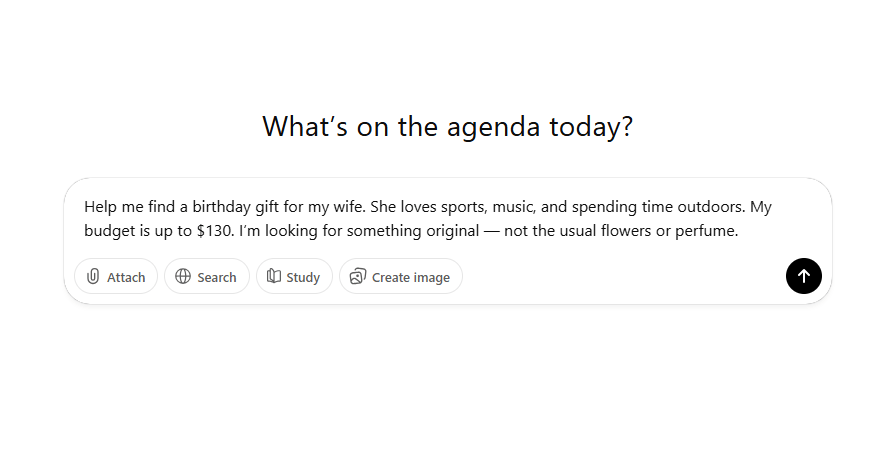Image resolution: width=896 pixels, height=474 pixels.
Task: Click the paperclip Attach icon
Action: [93, 277]
